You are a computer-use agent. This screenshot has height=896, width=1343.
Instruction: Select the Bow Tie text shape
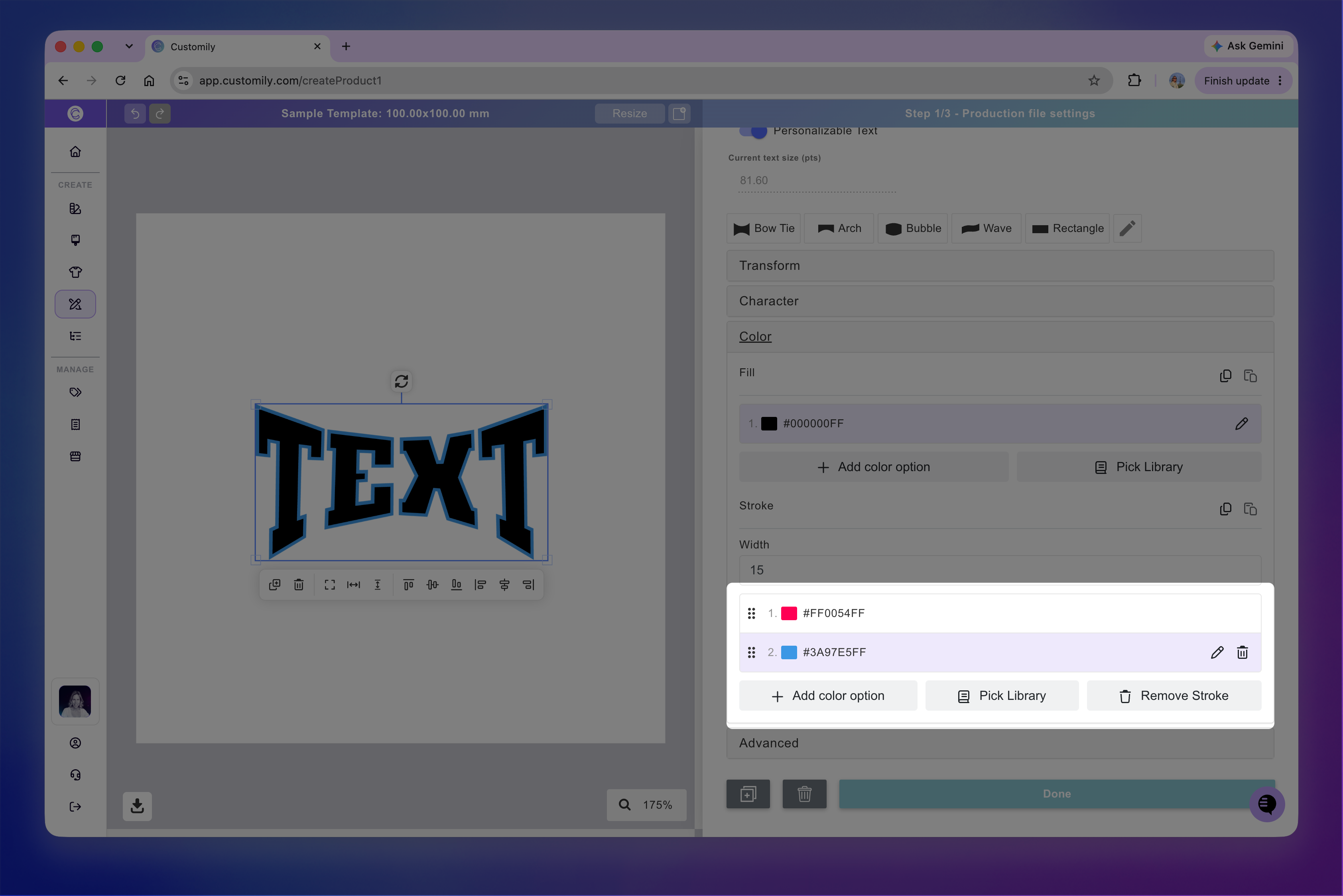[x=763, y=228]
